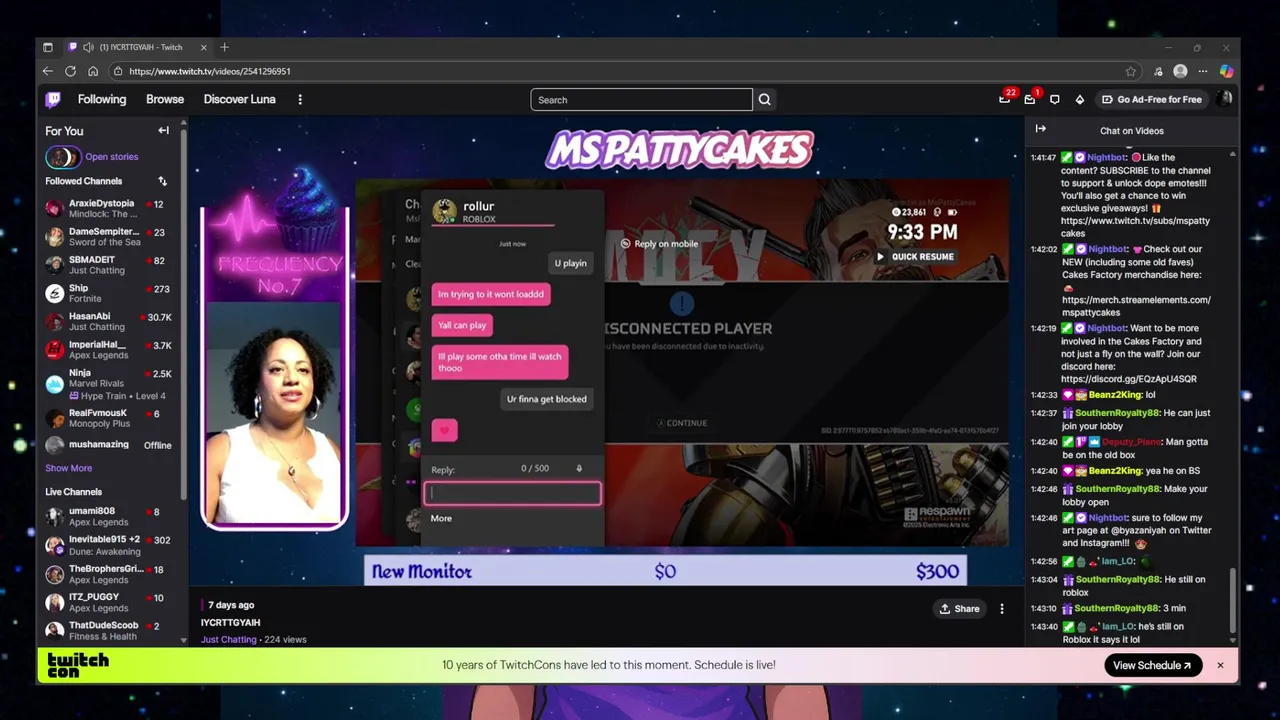Close the Twitch browser tab

click(203, 47)
